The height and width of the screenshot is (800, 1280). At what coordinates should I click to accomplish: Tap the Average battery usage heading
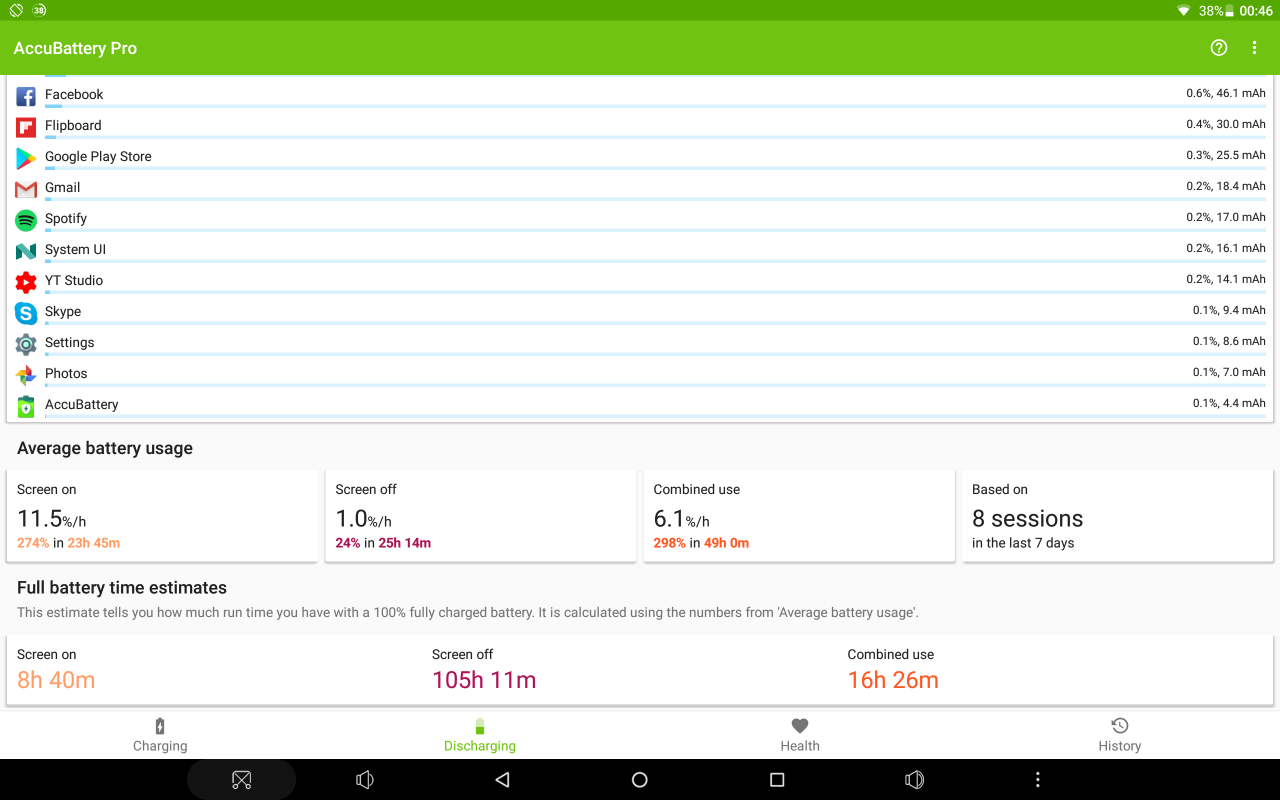click(x=105, y=448)
